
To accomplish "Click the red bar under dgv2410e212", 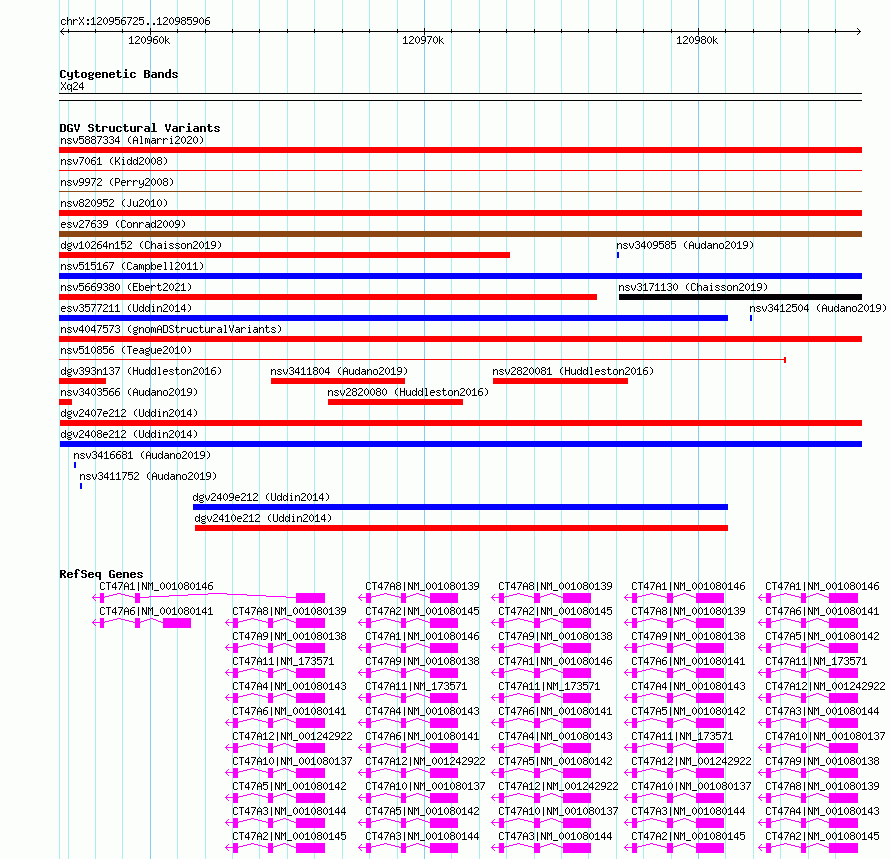I will tap(461, 528).
